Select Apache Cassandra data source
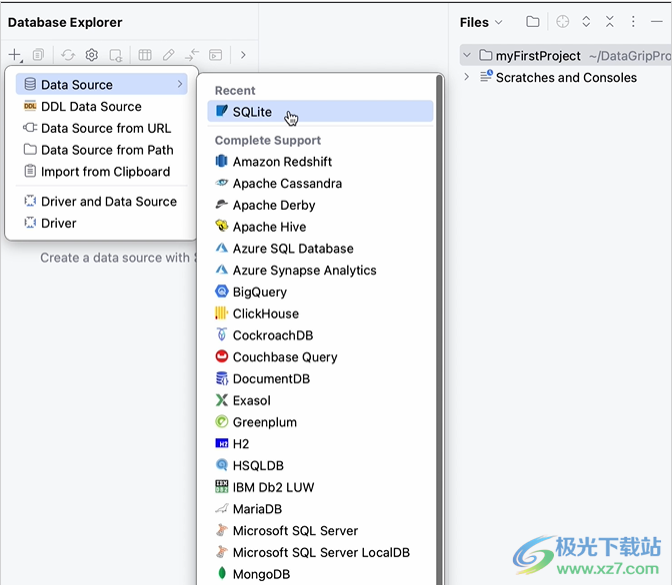Viewport: 672px width, 585px height. tap(320, 183)
